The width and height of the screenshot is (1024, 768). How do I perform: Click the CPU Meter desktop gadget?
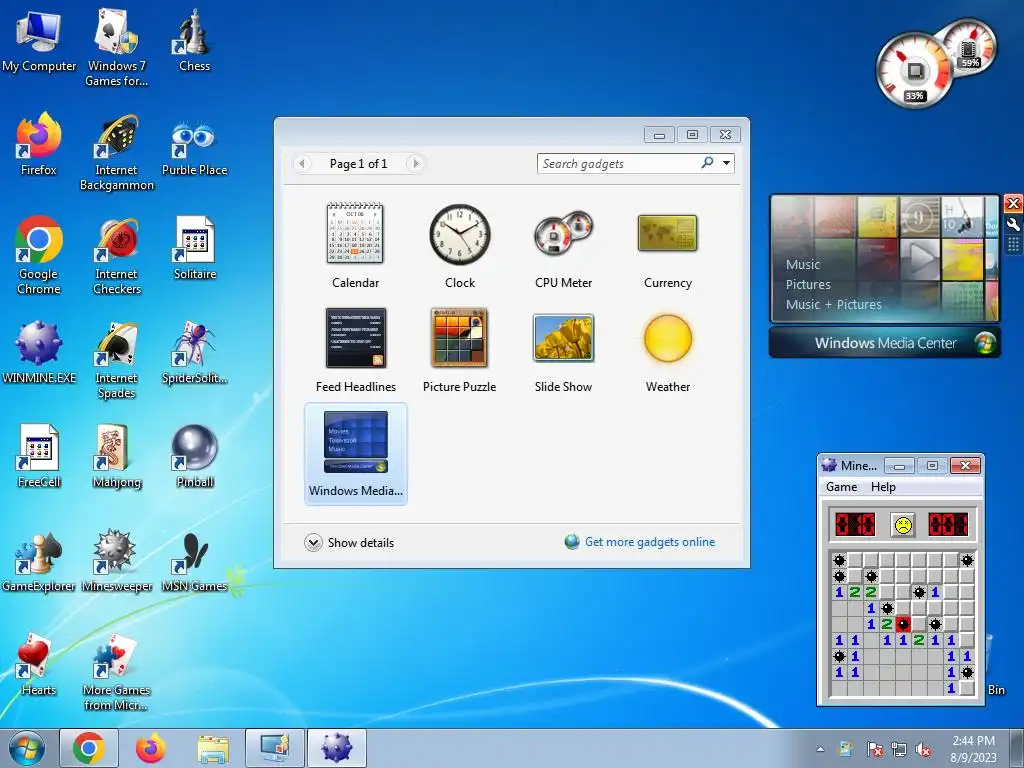(936, 62)
